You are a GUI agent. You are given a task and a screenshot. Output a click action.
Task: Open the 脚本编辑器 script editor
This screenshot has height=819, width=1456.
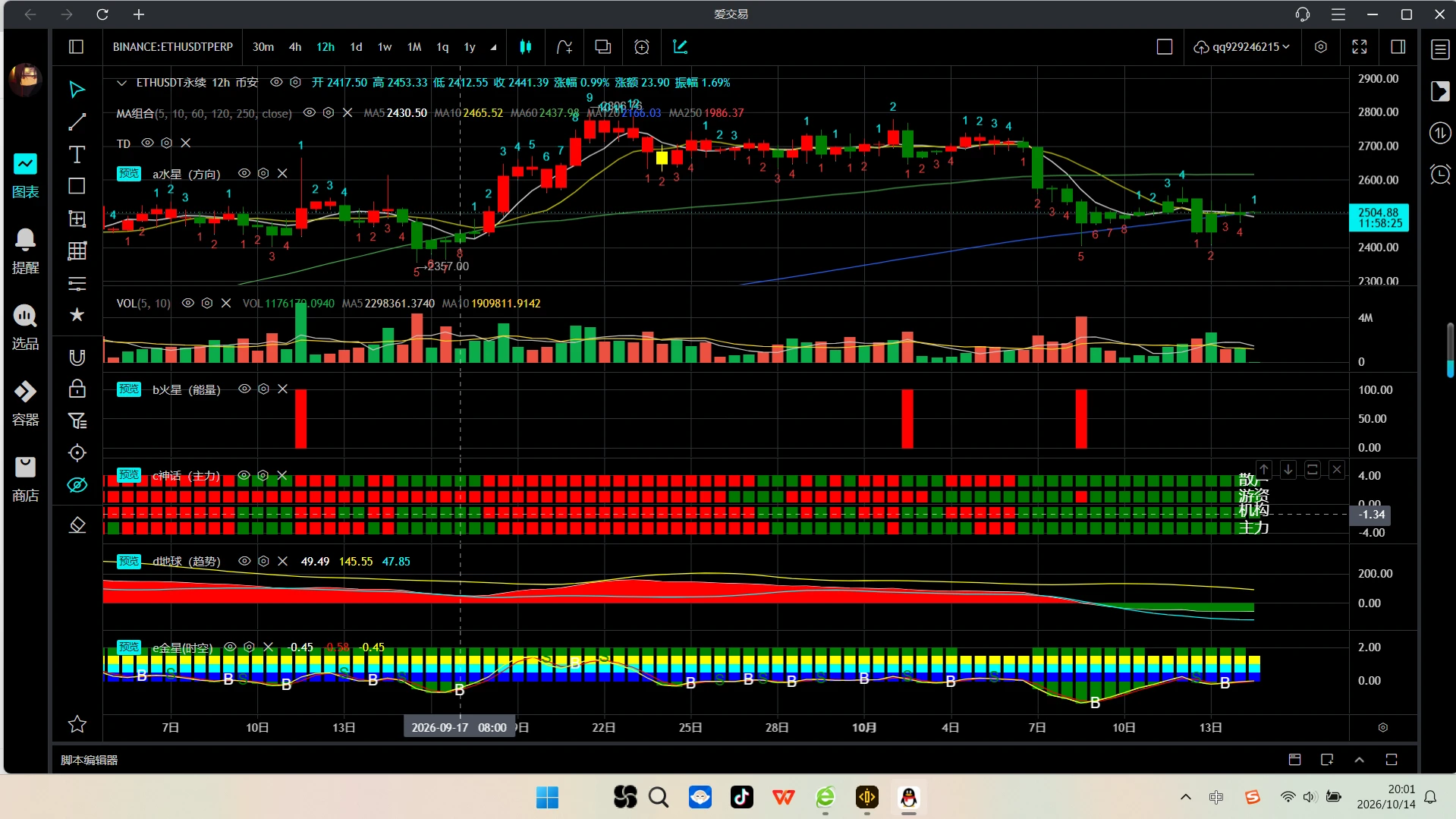coord(89,760)
